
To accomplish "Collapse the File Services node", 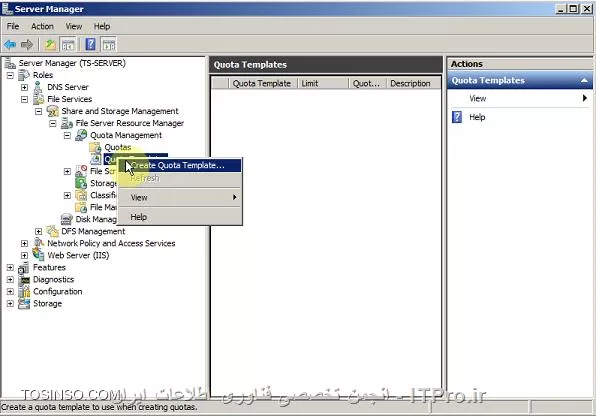I will [24, 99].
